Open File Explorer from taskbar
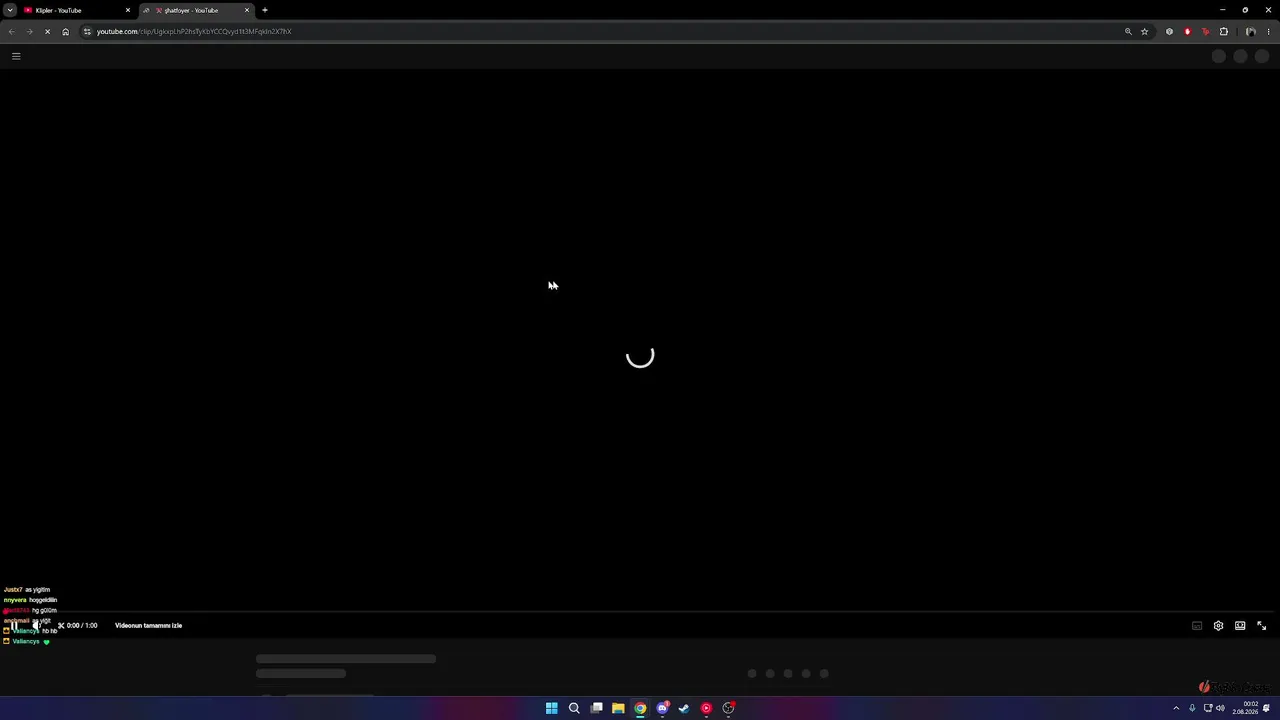1280x720 pixels. (618, 708)
